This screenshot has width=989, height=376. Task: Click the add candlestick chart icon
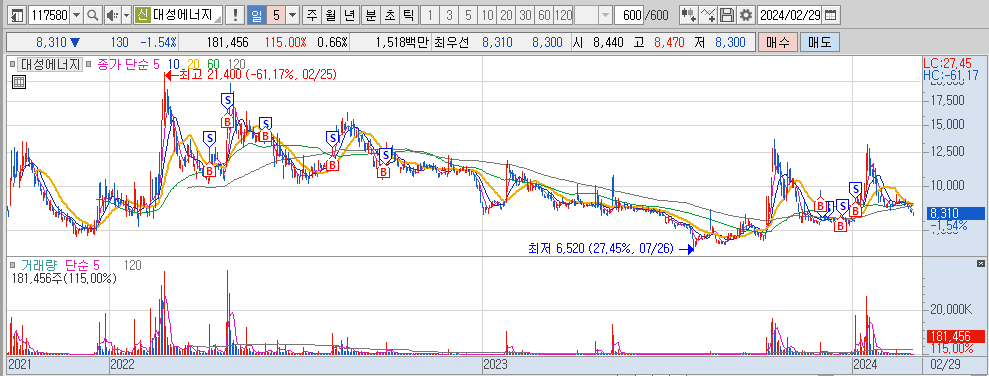pos(689,15)
